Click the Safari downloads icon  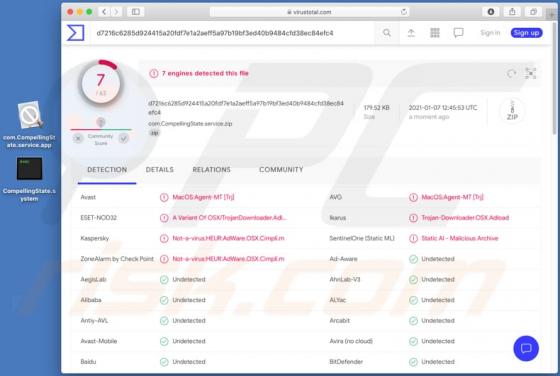491,12
